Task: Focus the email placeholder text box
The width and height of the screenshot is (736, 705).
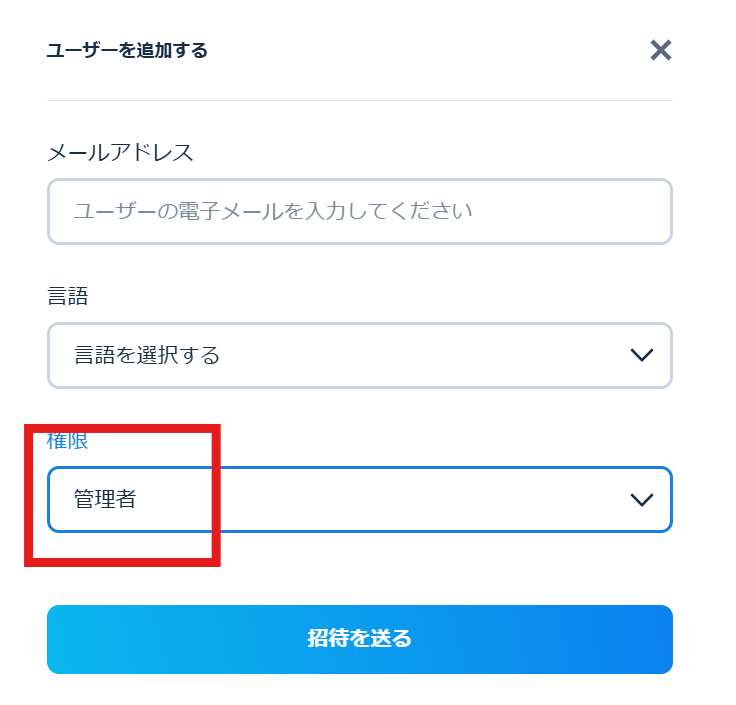Action: 359,211
